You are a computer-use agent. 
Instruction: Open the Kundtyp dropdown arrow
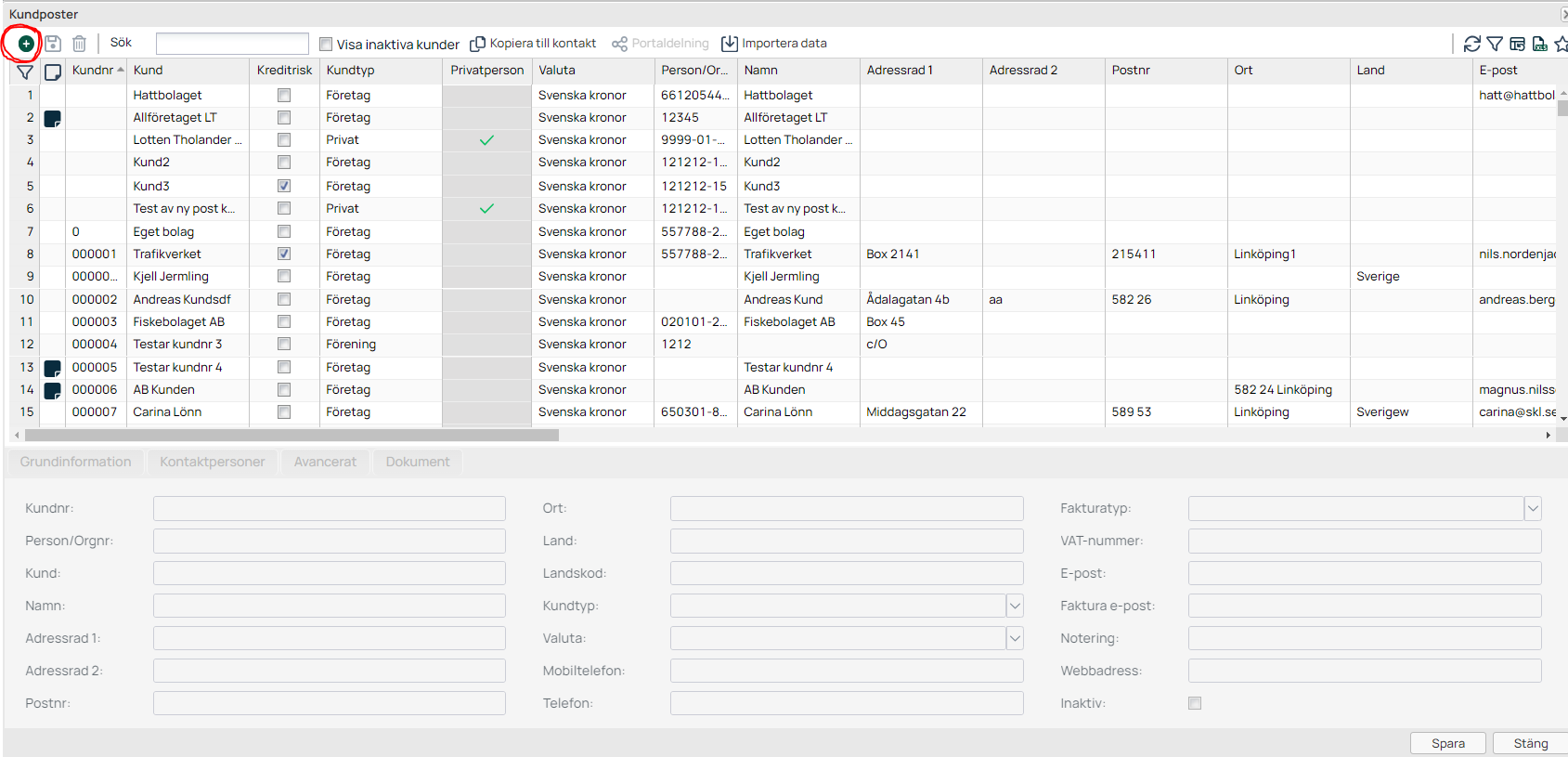click(x=1015, y=606)
